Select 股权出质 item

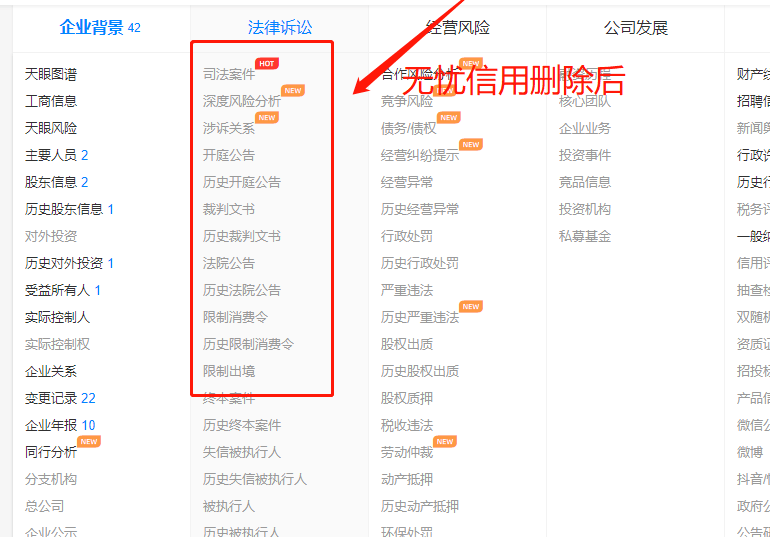[407, 345]
